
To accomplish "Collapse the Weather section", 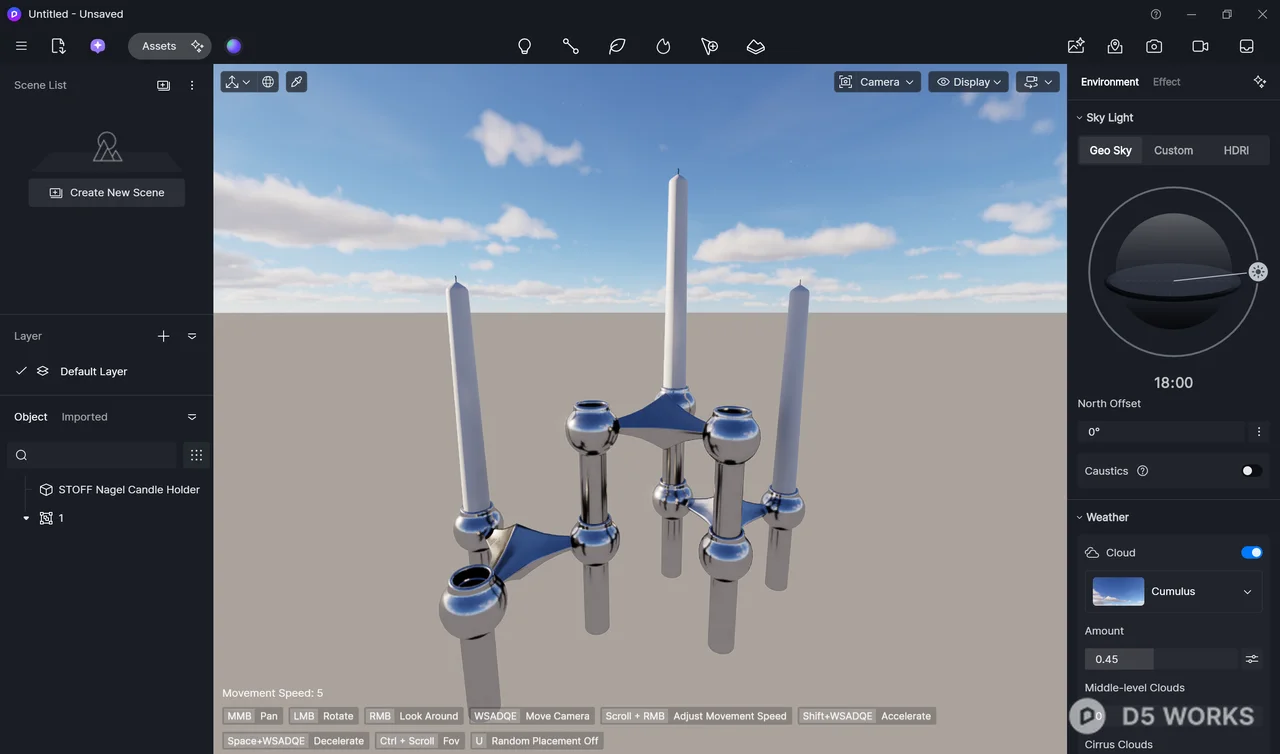I will pos(1080,518).
